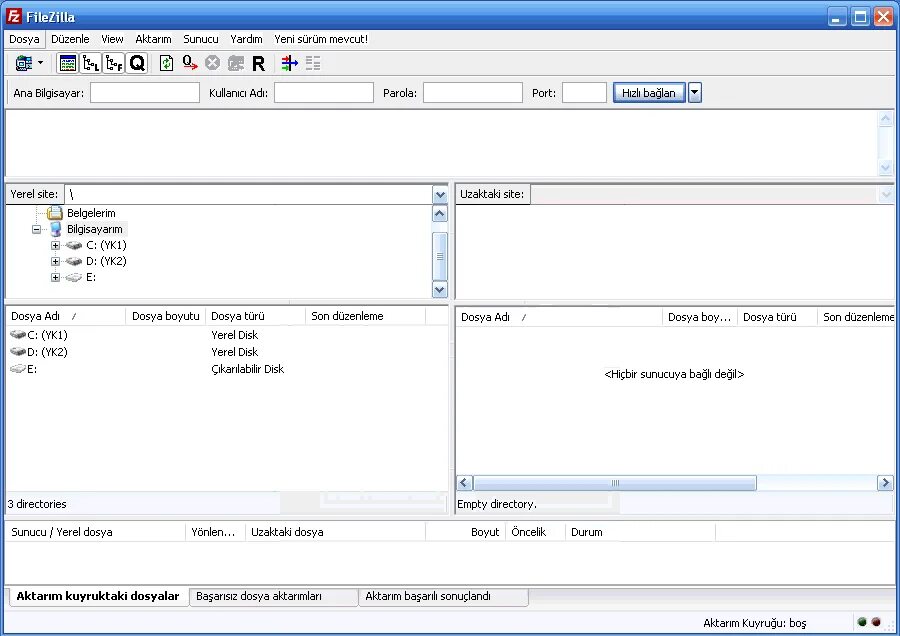Open the Dosya menu
This screenshot has height=636, width=900.
click(24, 39)
